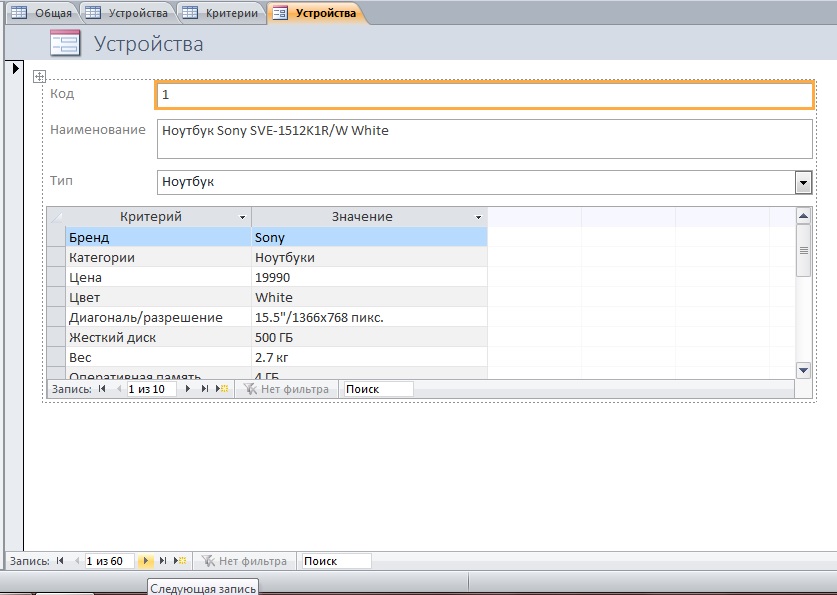Image resolution: width=837 pixels, height=595 pixels.
Task: Go to first record in subform navigation
Action: 102,389
